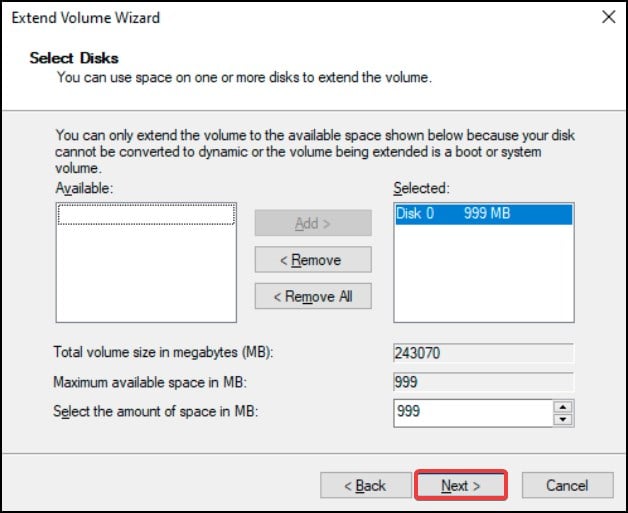Viewport: 628px width, 513px height.
Task: Click the greyed-out Add button
Action: (x=313, y=223)
